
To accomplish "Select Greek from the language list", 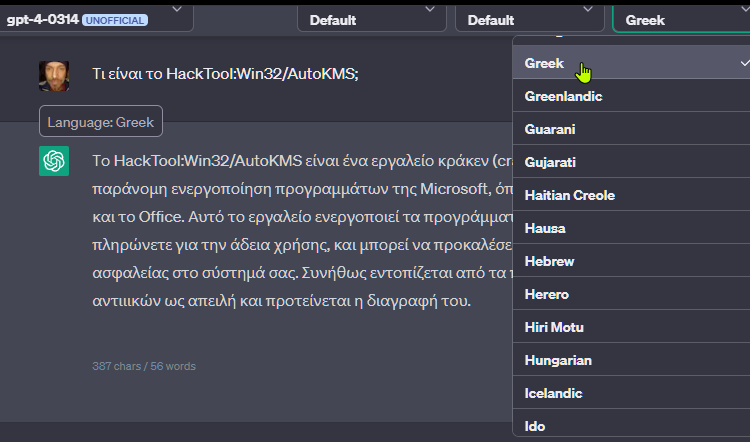I will coord(545,63).
